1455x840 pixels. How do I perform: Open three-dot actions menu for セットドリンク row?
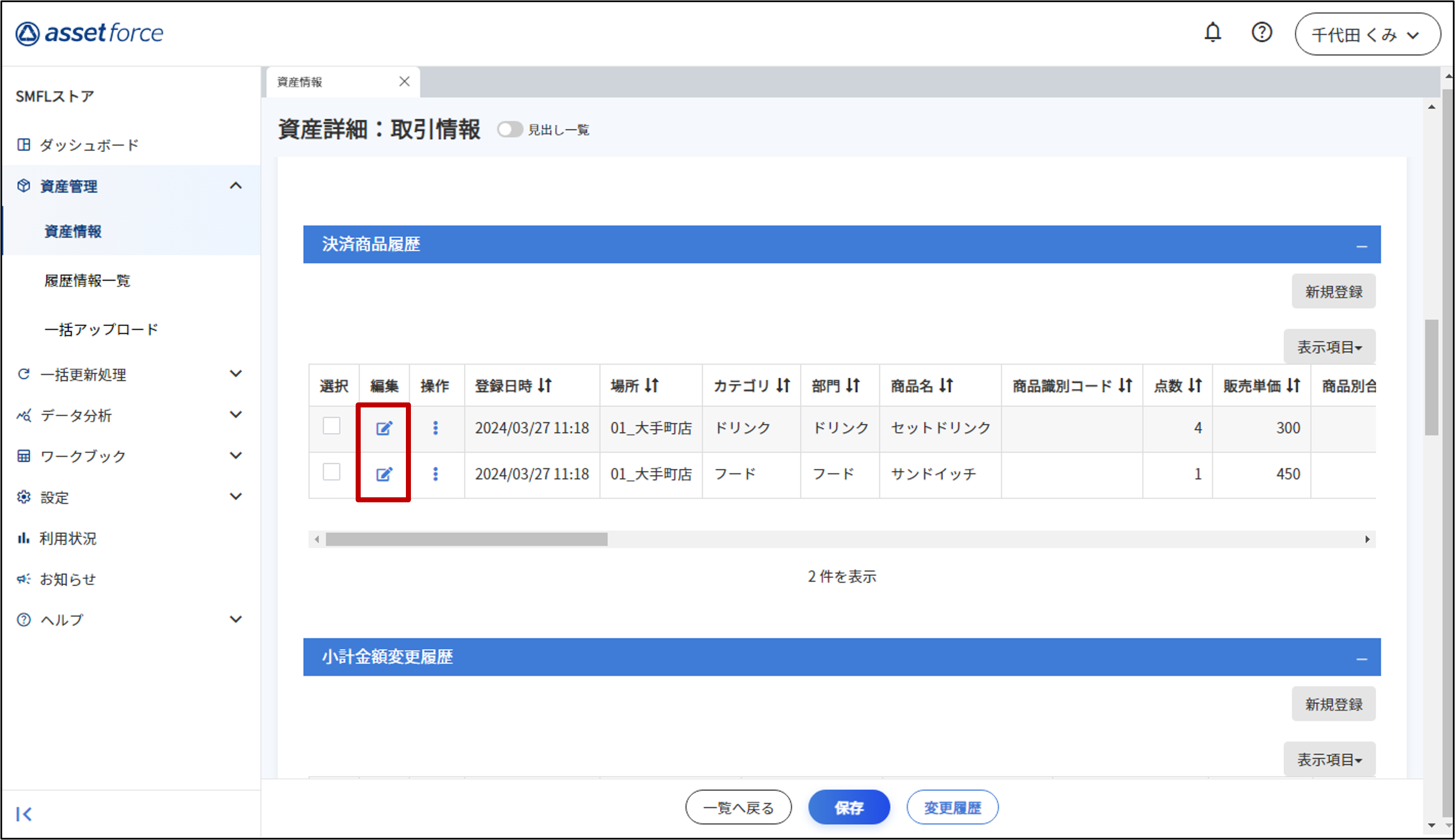click(435, 428)
